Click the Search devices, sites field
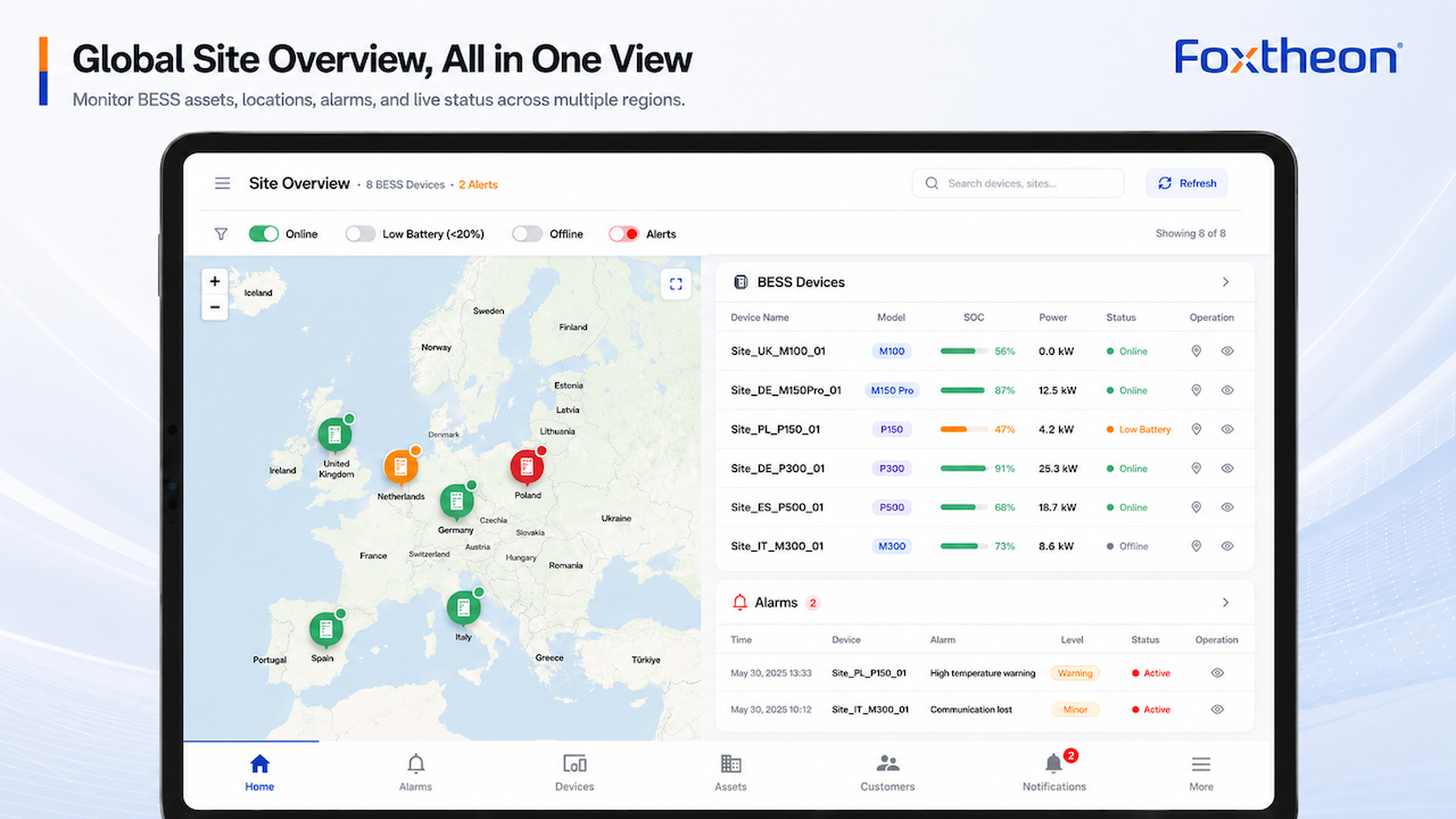The width and height of the screenshot is (1456, 819). click(1018, 184)
